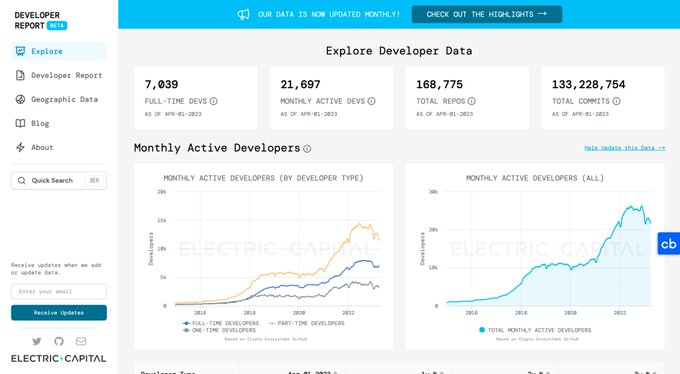Click the info icon beside Full-Time Devs
Image resolution: width=680 pixels, height=374 pixels.
pos(213,101)
